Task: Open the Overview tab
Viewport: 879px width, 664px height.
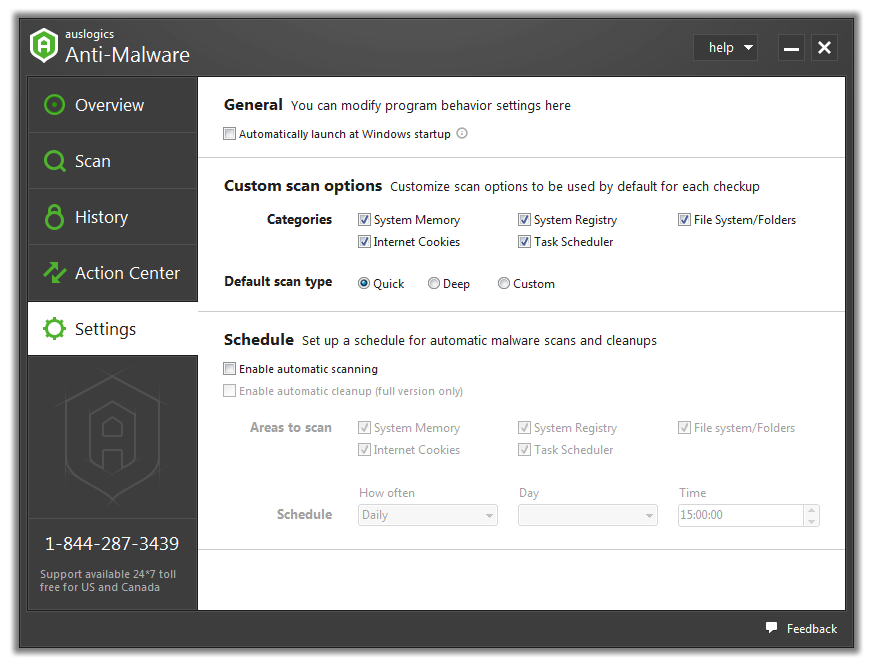Action: click(113, 105)
